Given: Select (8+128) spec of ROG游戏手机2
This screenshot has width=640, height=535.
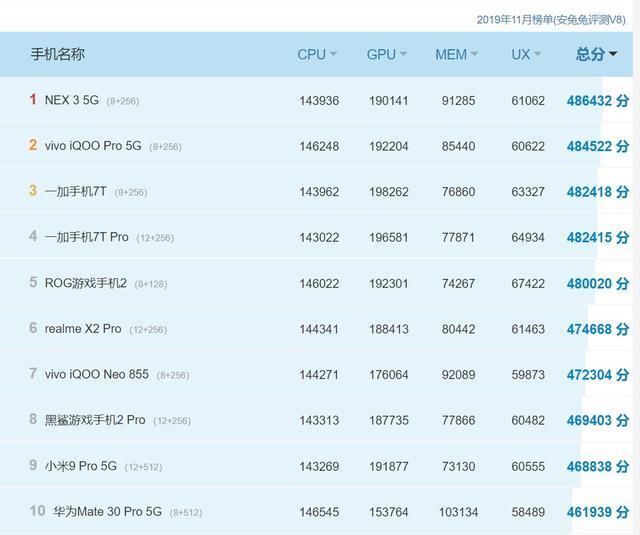Looking at the screenshot, I should point(151,284).
